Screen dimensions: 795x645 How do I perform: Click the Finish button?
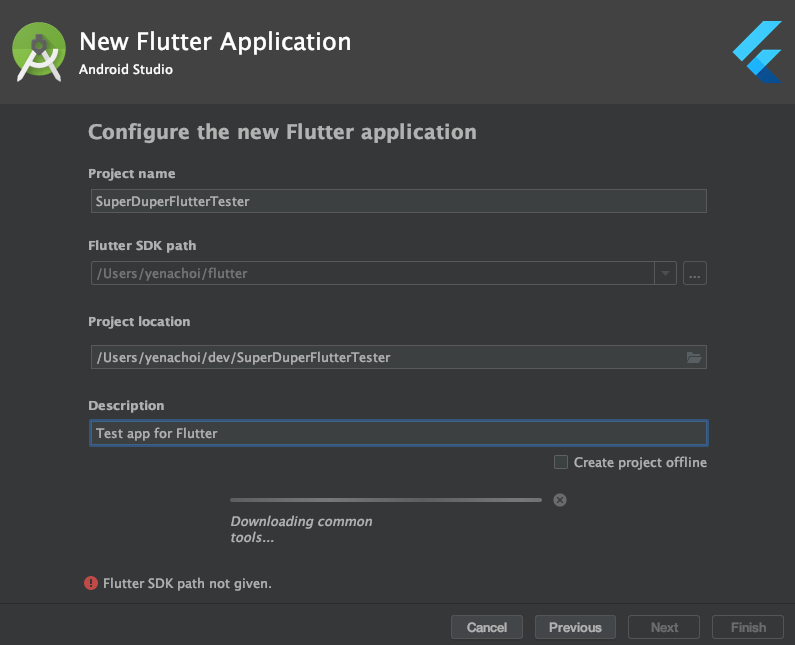(748, 627)
